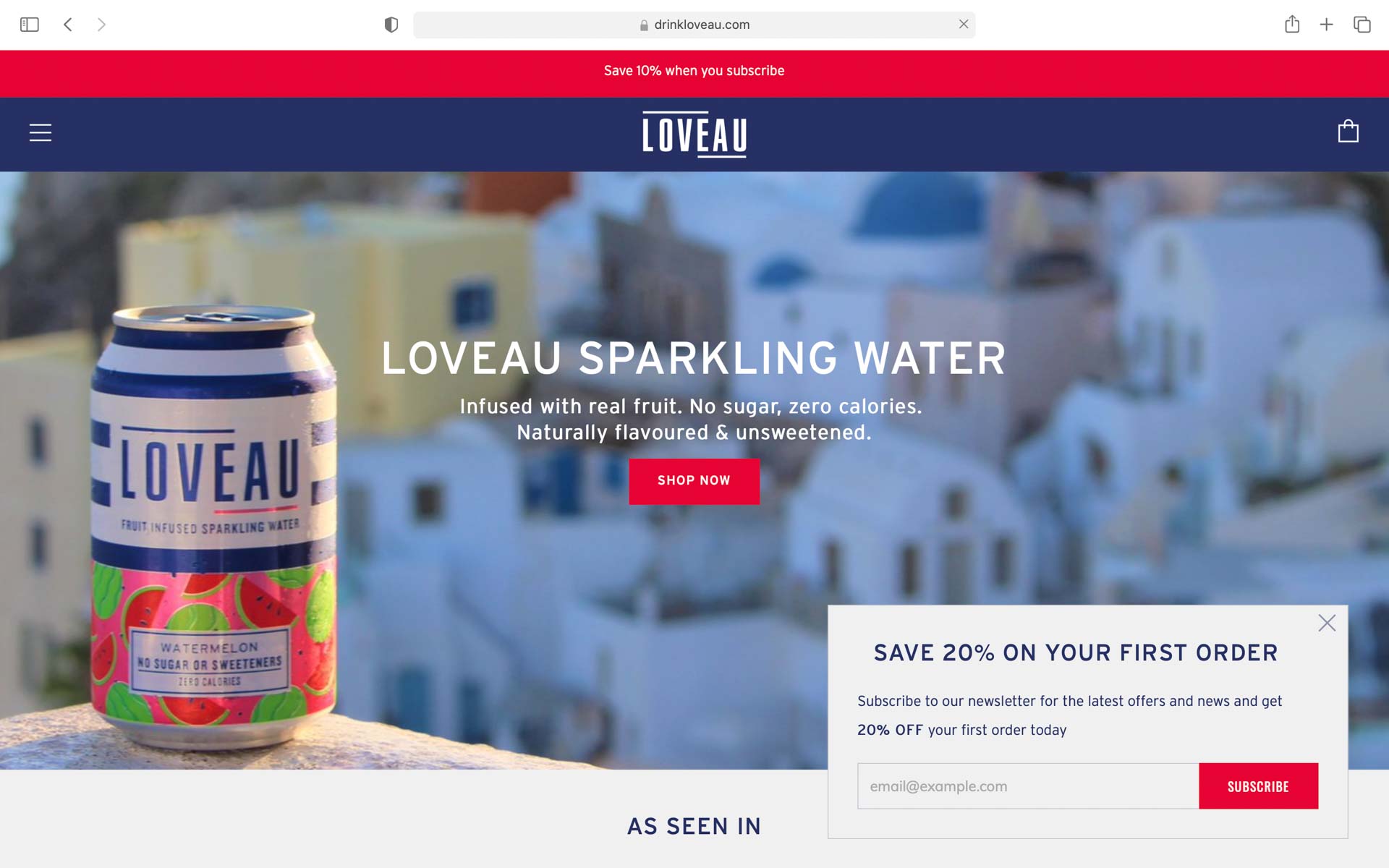Image resolution: width=1389 pixels, height=868 pixels.
Task: Select the drinkloveau.com address bar
Action: 694,25
